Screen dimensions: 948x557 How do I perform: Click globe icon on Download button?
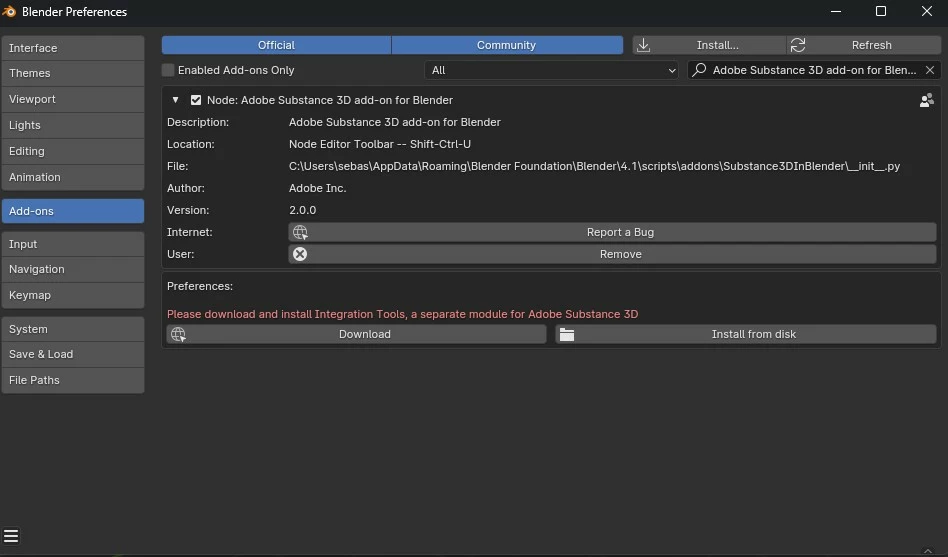tap(178, 334)
